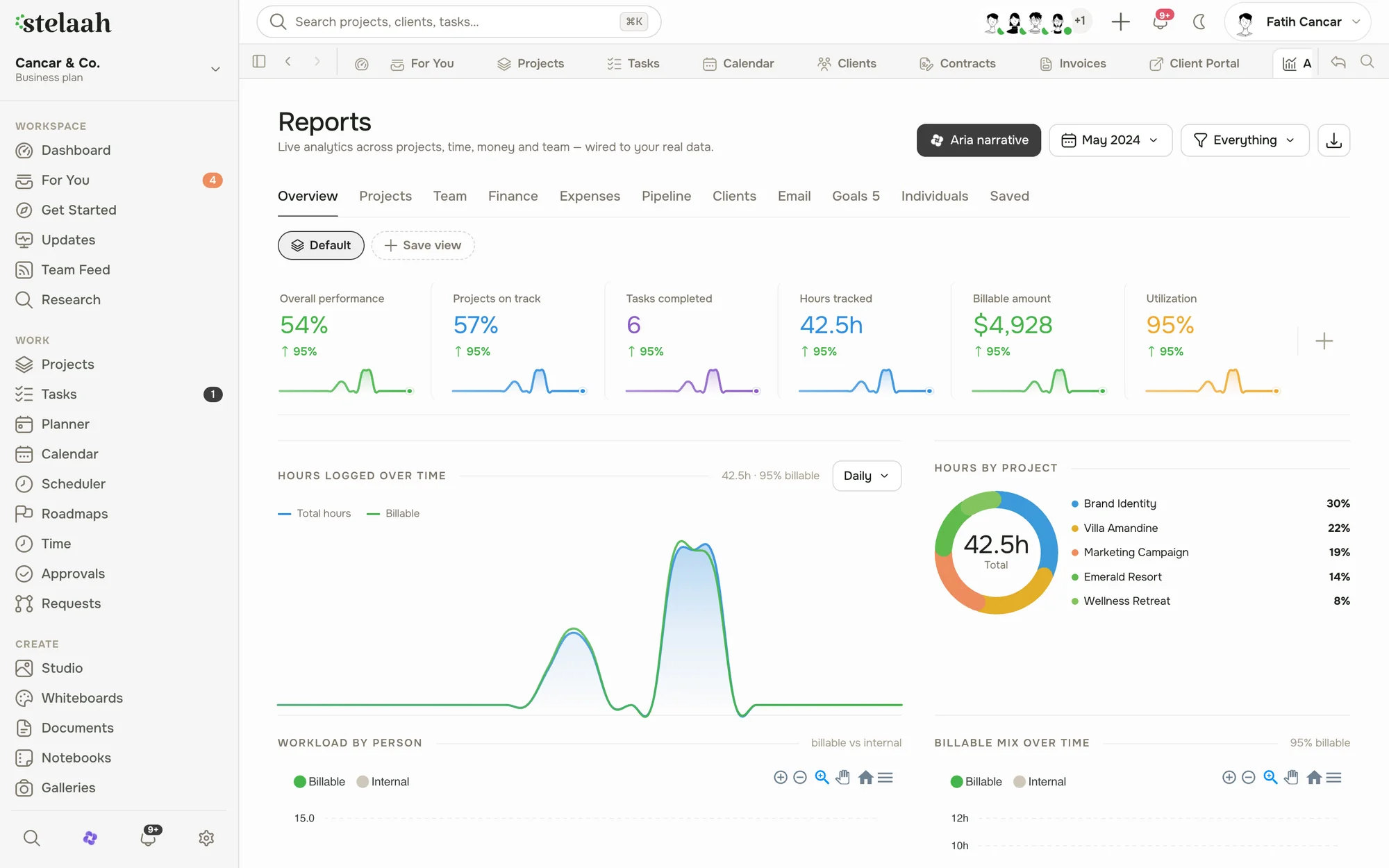Reset Workload chart with home icon
The image size is (1389, 868).
tap(865, 778)
